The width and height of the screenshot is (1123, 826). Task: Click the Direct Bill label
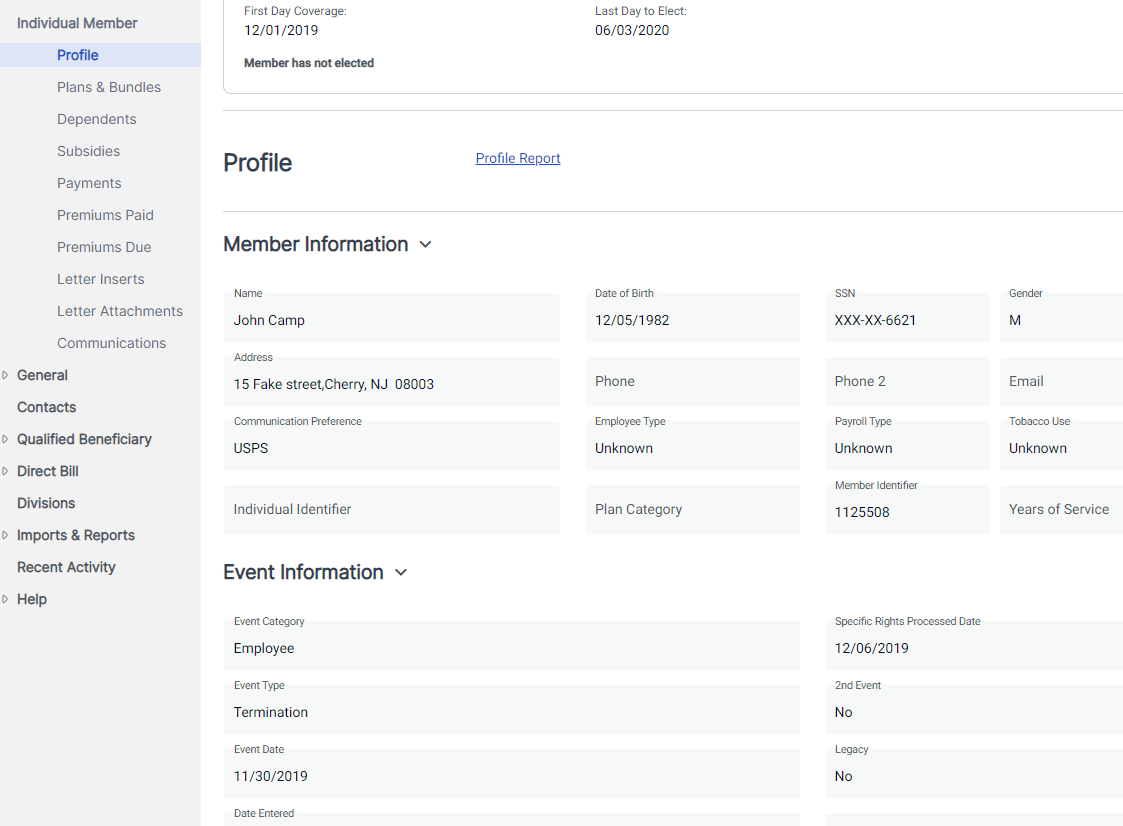[x=48, y=471]
